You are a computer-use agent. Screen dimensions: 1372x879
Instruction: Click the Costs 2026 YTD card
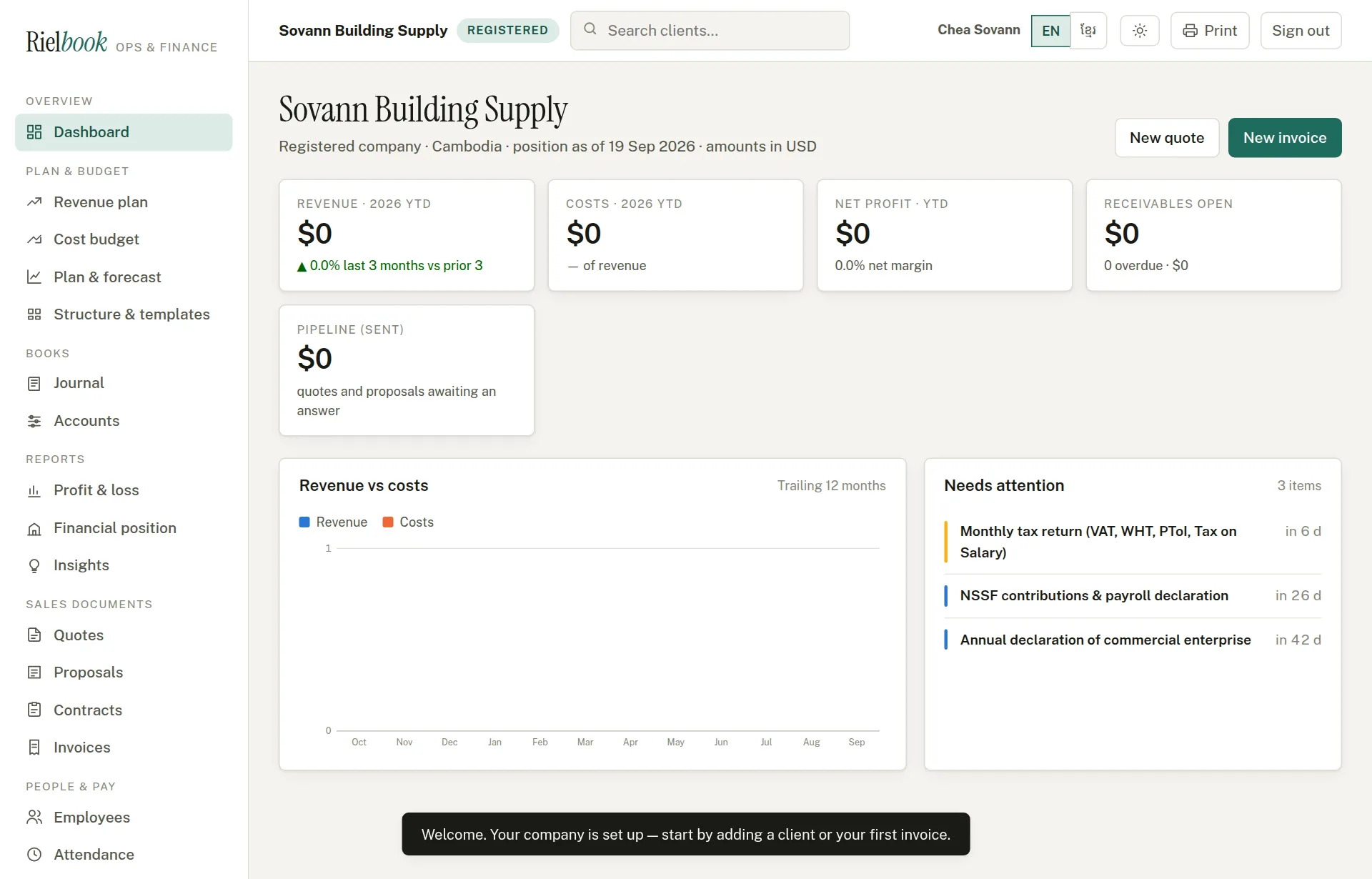coord(675,235)
